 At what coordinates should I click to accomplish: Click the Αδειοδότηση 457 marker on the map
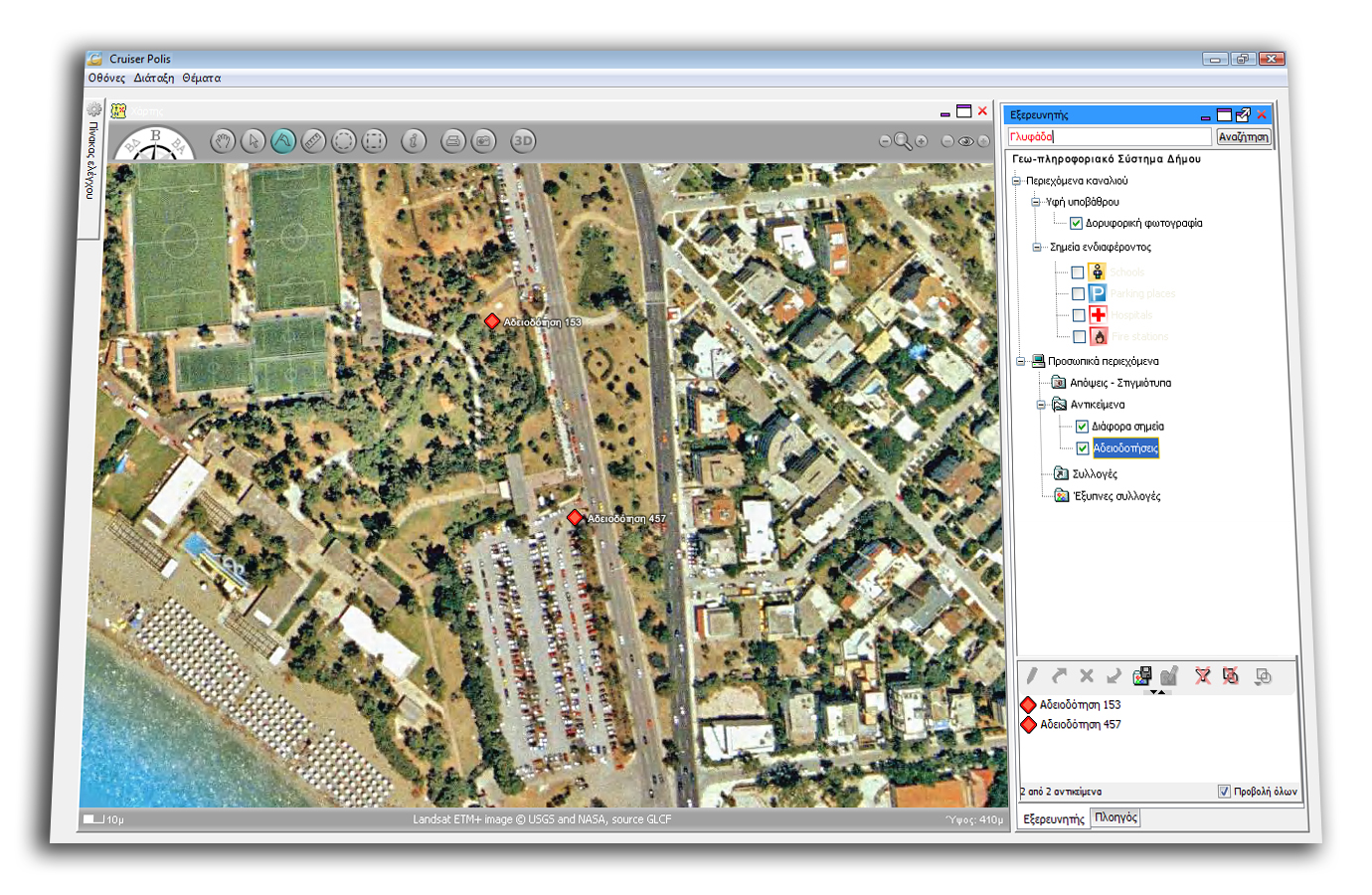click(575, 517)
